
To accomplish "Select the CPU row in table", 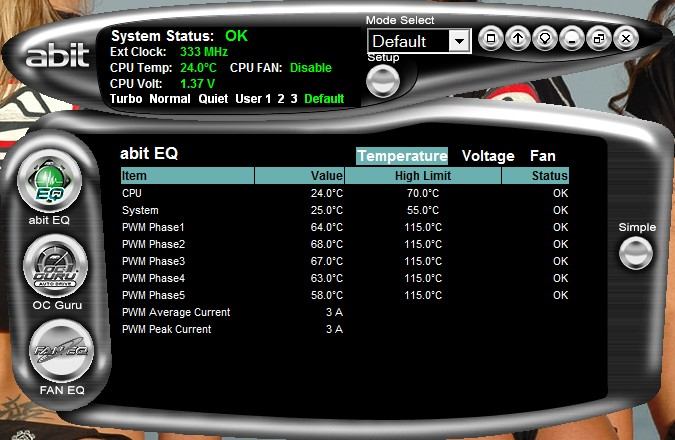I will (345, 193).
